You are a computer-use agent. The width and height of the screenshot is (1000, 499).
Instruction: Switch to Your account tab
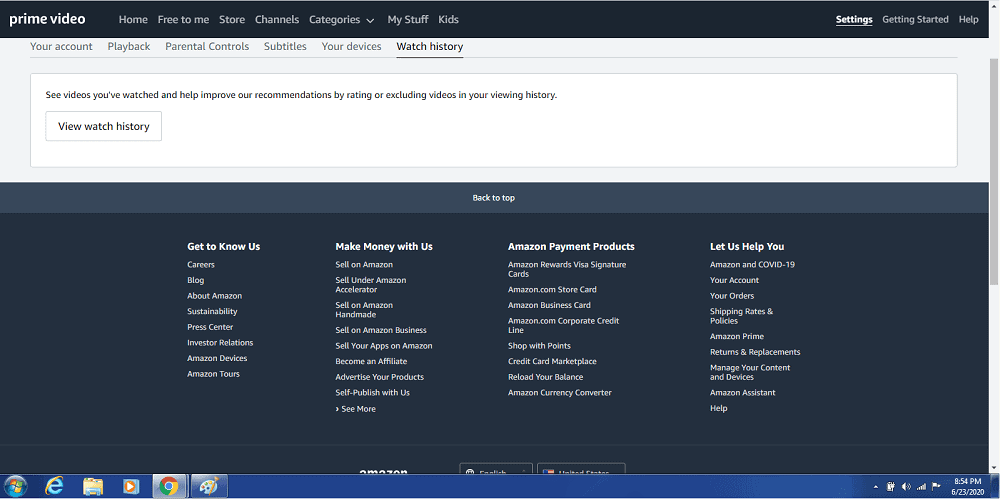click(61, 47)
